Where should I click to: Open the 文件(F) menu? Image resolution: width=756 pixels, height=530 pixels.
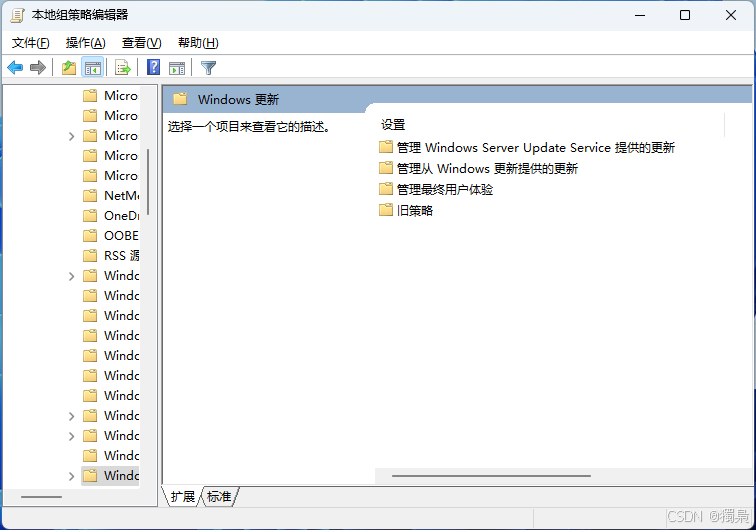[30, 43]
